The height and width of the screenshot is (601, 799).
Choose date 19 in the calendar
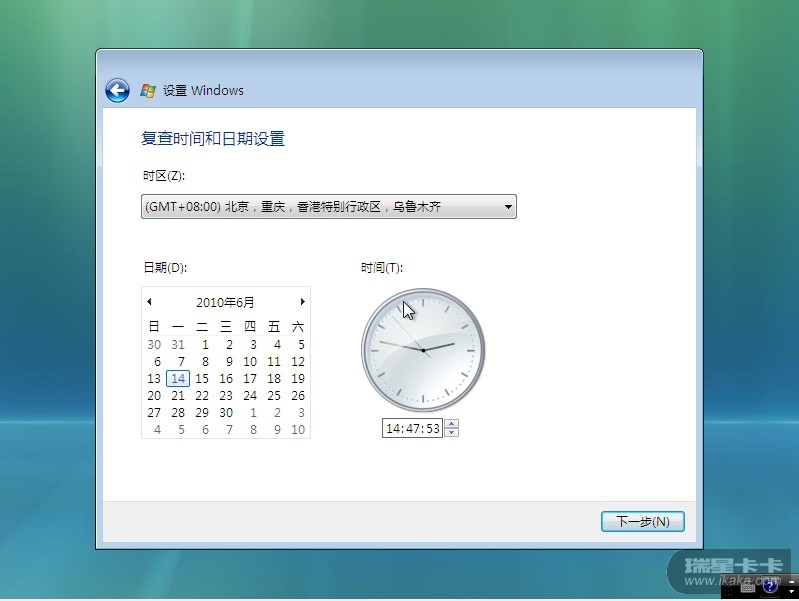point(298,378)
